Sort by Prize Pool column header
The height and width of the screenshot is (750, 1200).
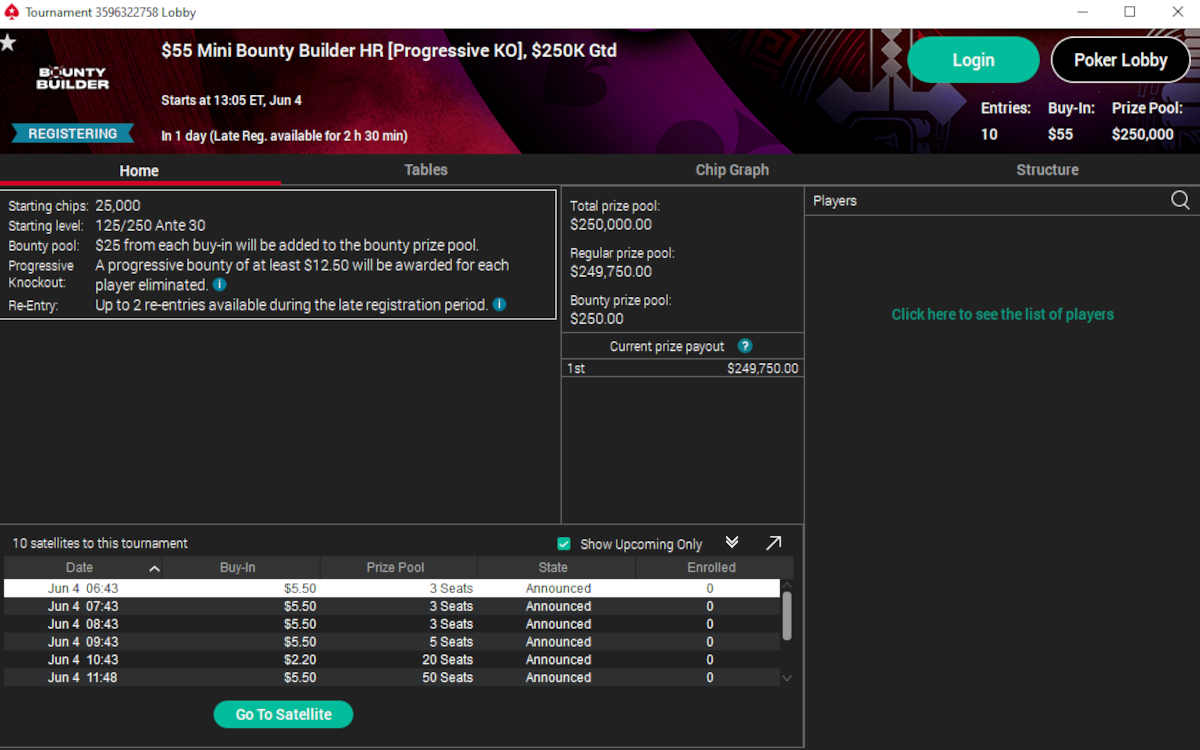[x=396, y=567]
